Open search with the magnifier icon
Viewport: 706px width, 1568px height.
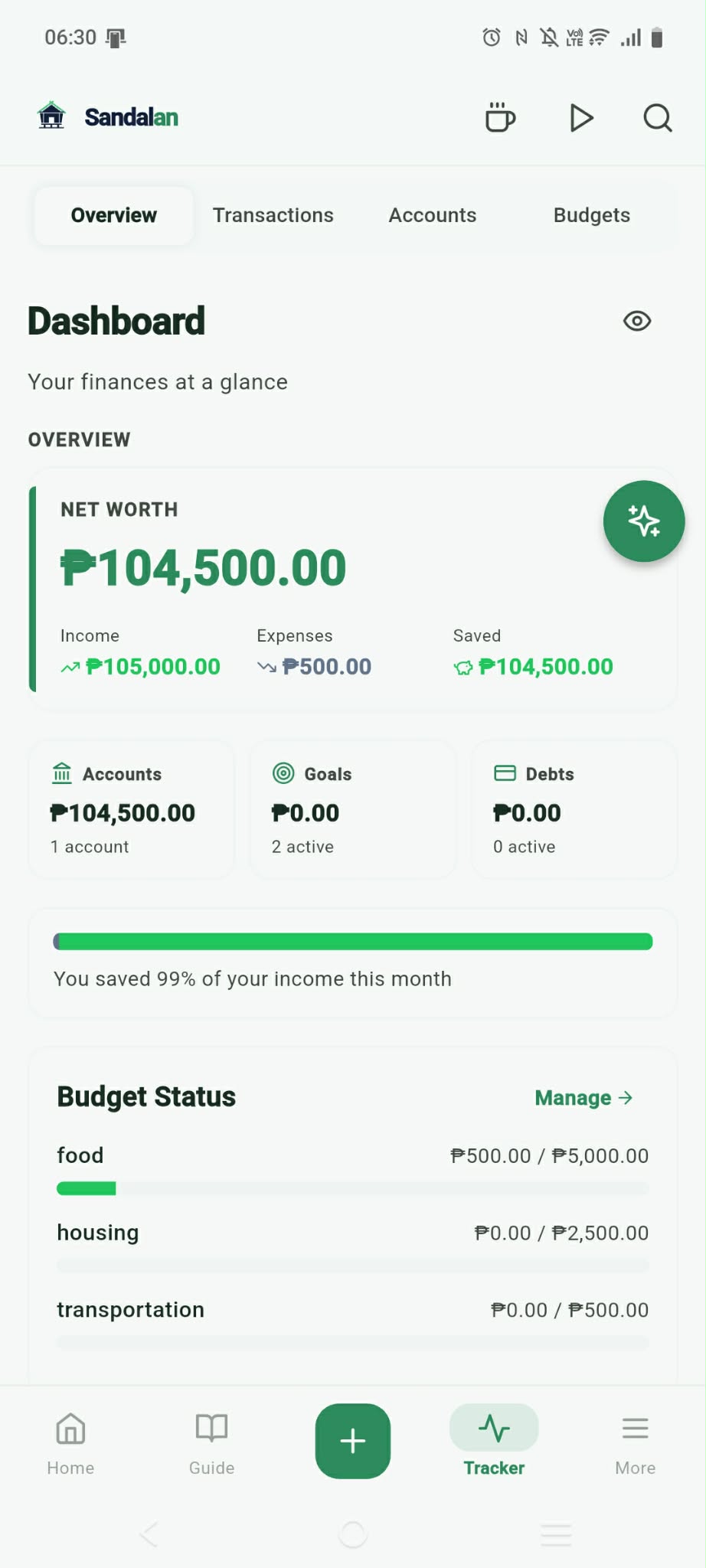[x=657, y=118]
